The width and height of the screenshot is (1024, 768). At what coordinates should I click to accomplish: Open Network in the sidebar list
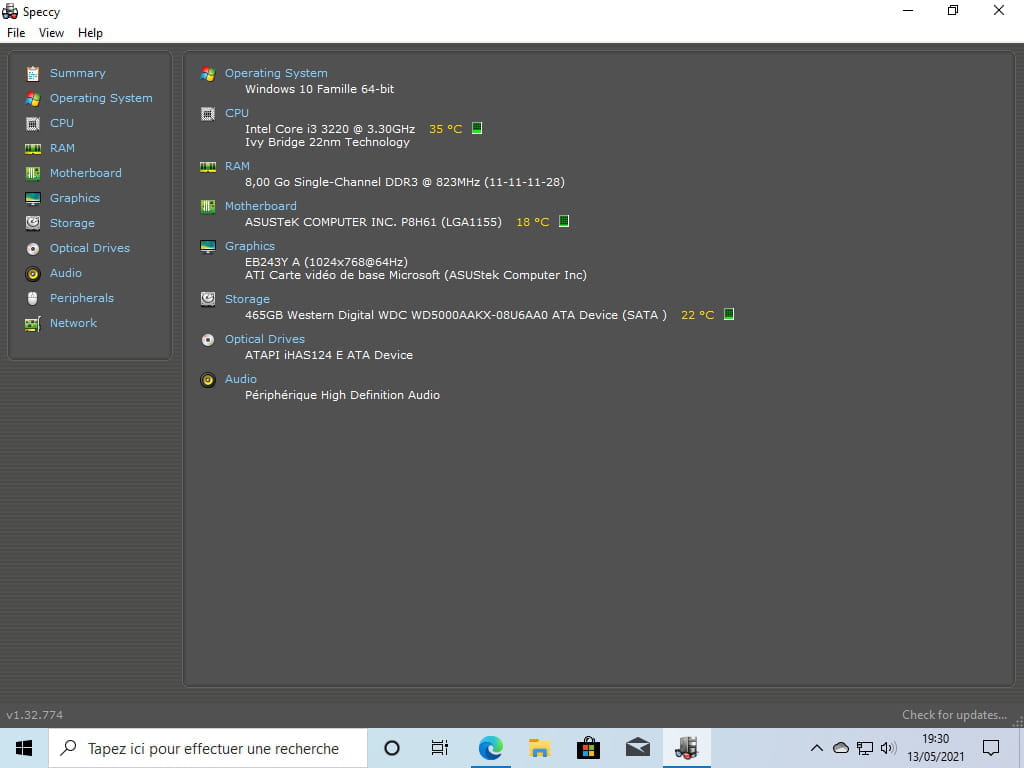[x=73, y=323]
